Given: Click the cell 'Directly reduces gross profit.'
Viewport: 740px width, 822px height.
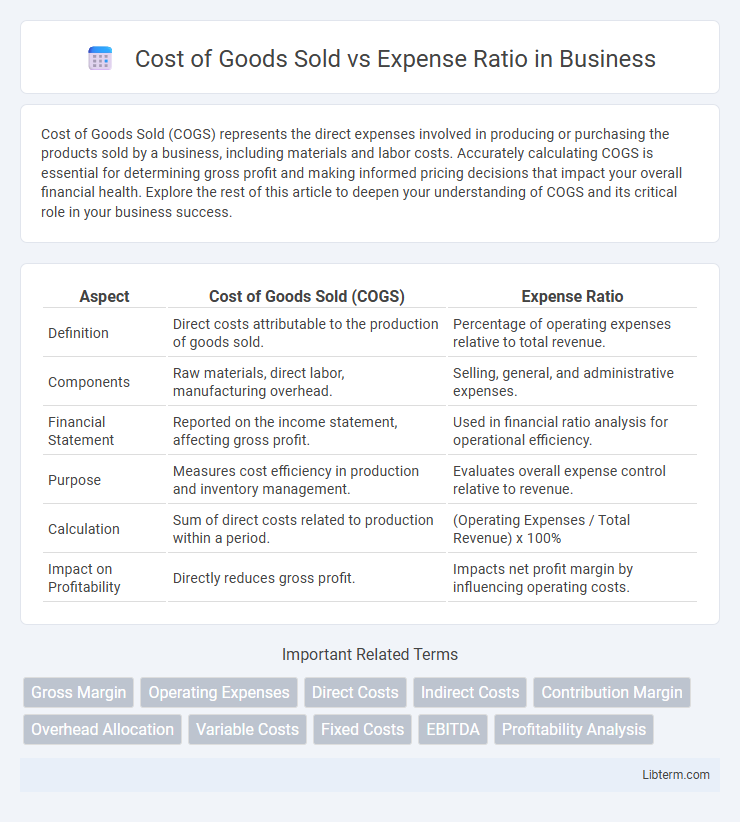Looking at the screenshot, I should pos(306,578).
